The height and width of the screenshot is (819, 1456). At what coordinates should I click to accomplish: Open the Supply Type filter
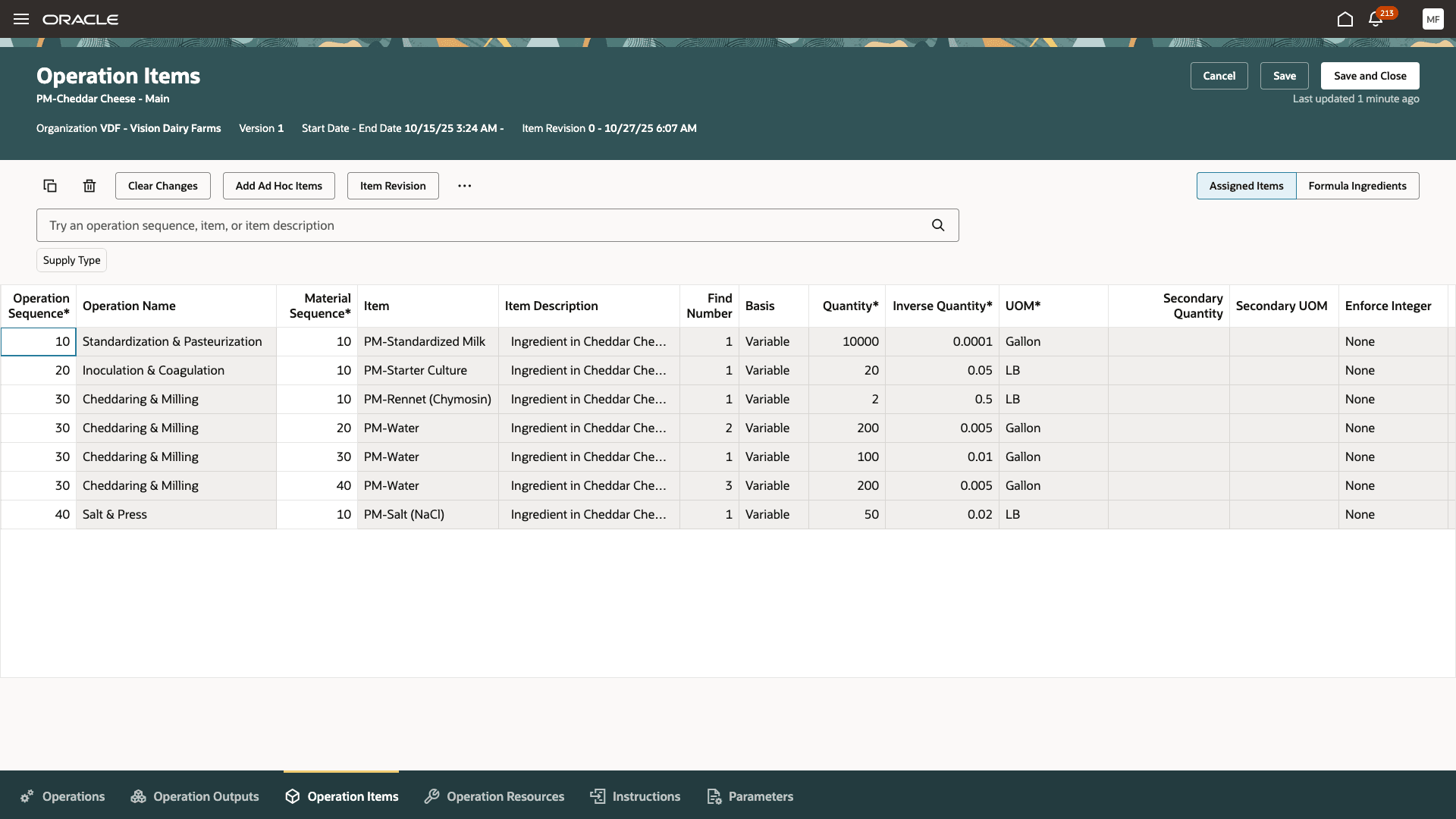pos(71,260)
